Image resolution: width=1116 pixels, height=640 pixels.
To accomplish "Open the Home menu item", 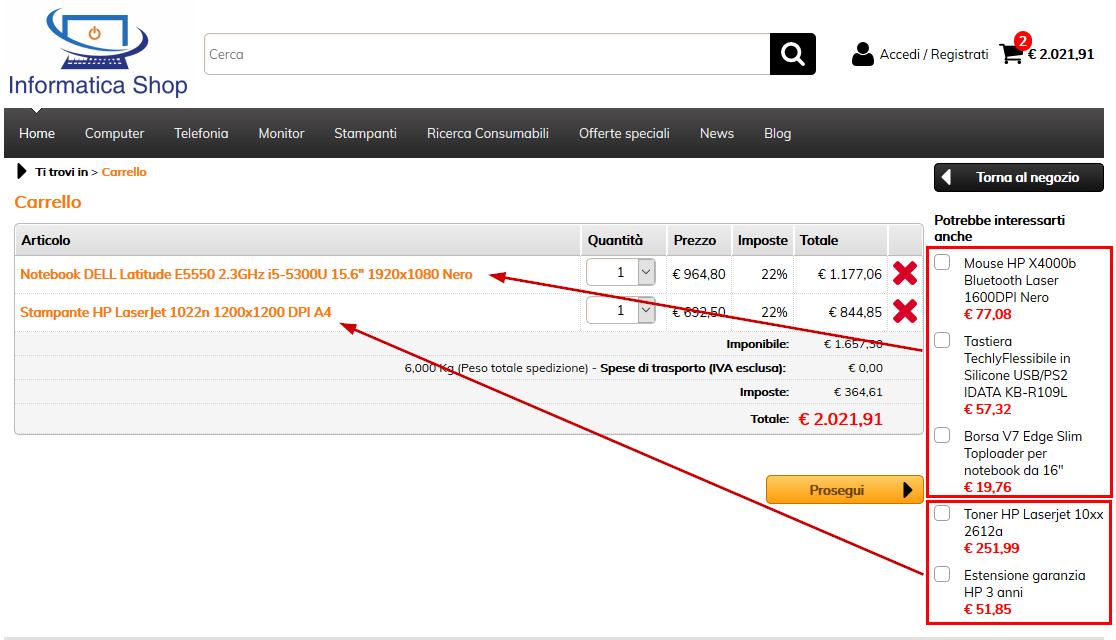I will 37,133.
